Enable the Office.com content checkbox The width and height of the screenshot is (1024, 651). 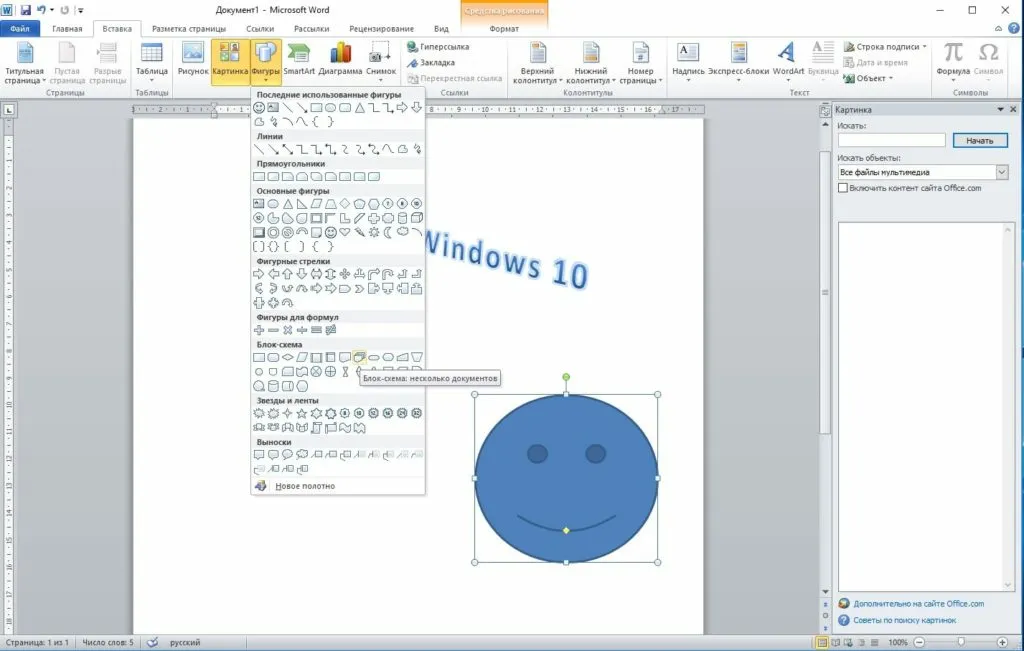pos(843,188)
